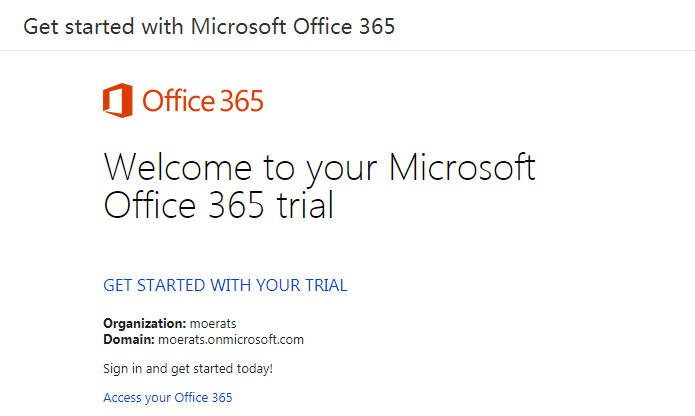Click the horizontal divider below the title
695x416 pixels.
point(348,51)
